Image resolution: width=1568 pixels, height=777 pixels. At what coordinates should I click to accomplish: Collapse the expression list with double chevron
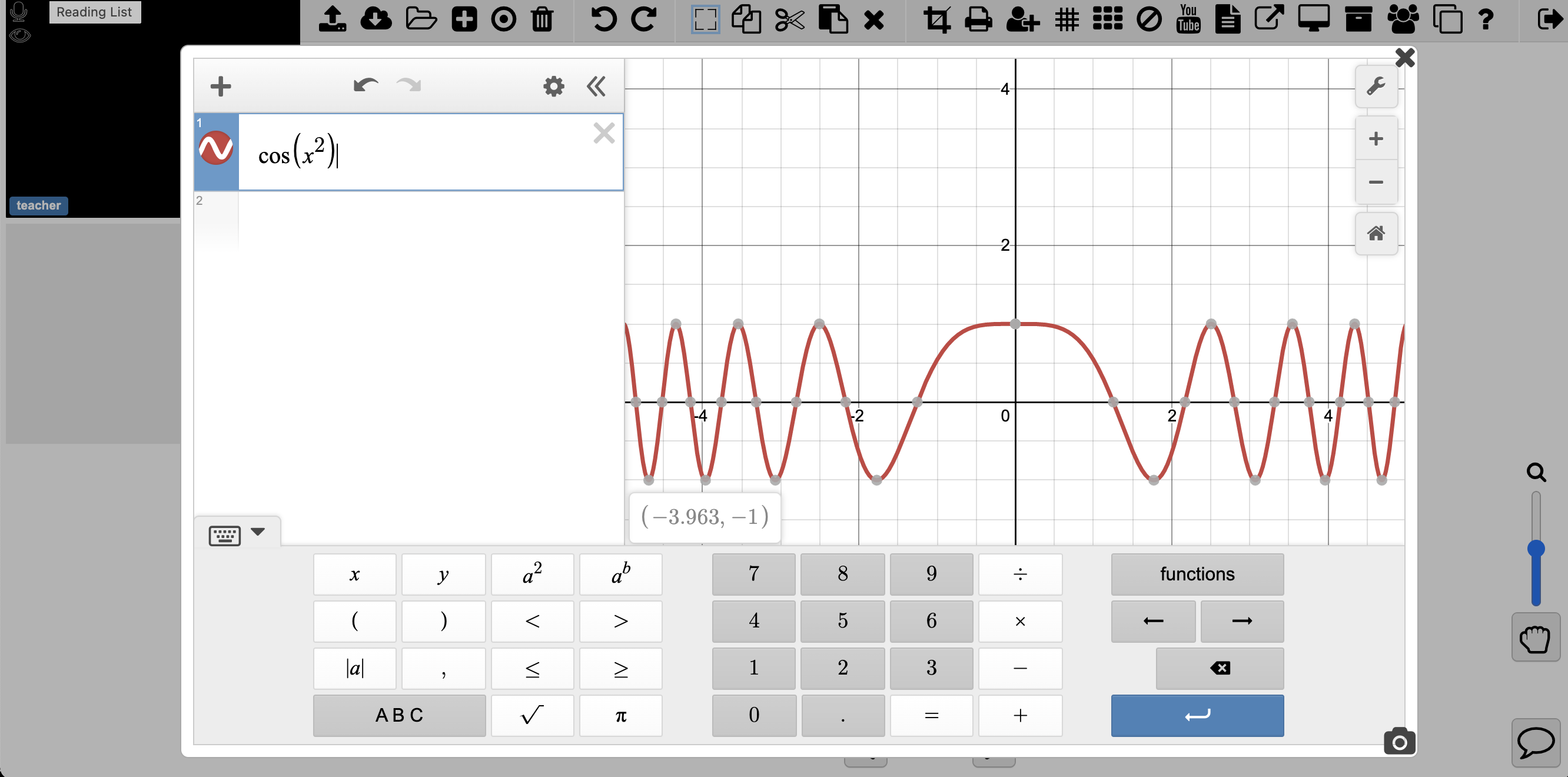pyautogui.click(x=596, y=86)
